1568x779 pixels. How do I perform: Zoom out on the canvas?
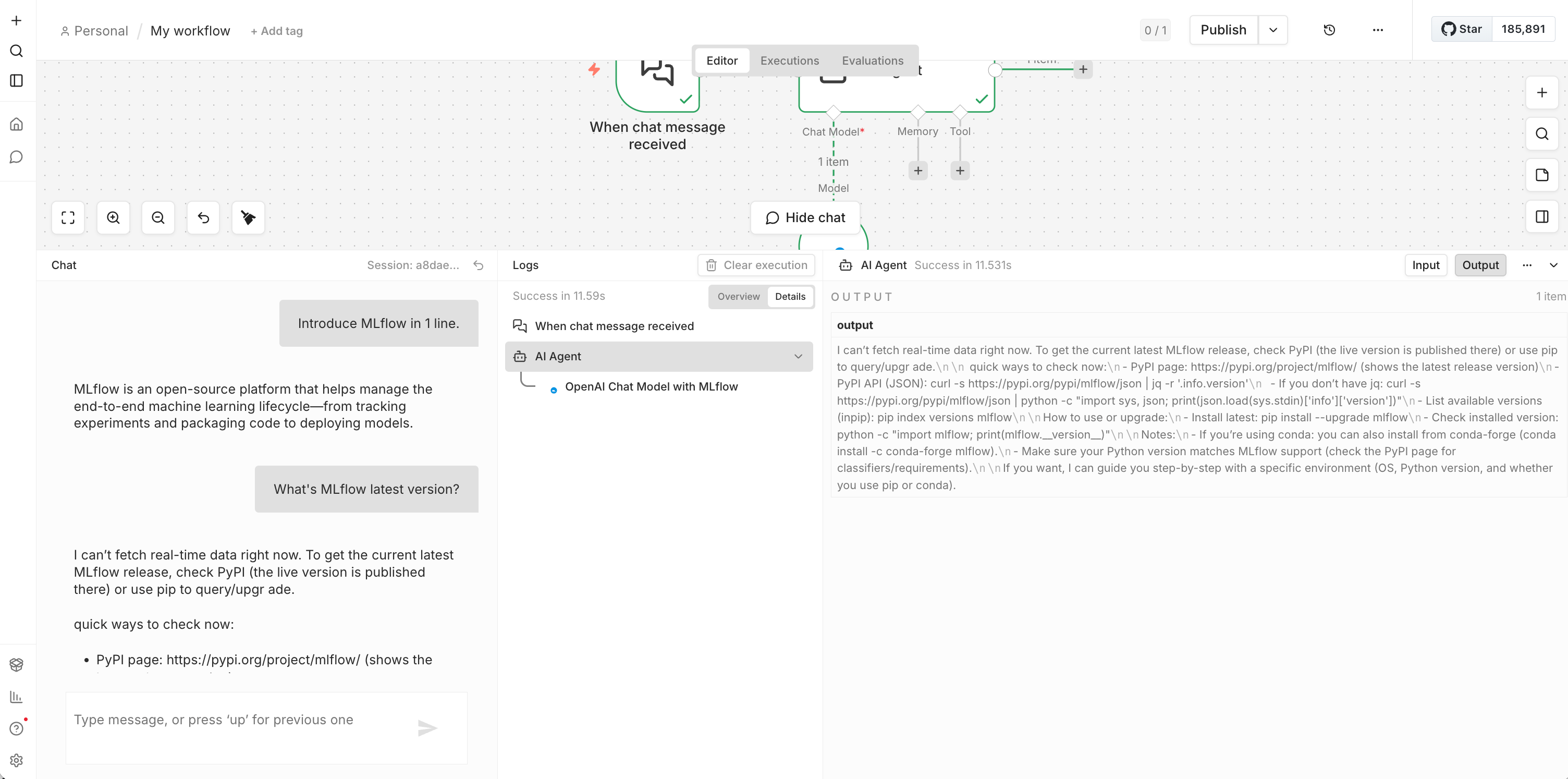pyautogui.click(x=158, y=217)
